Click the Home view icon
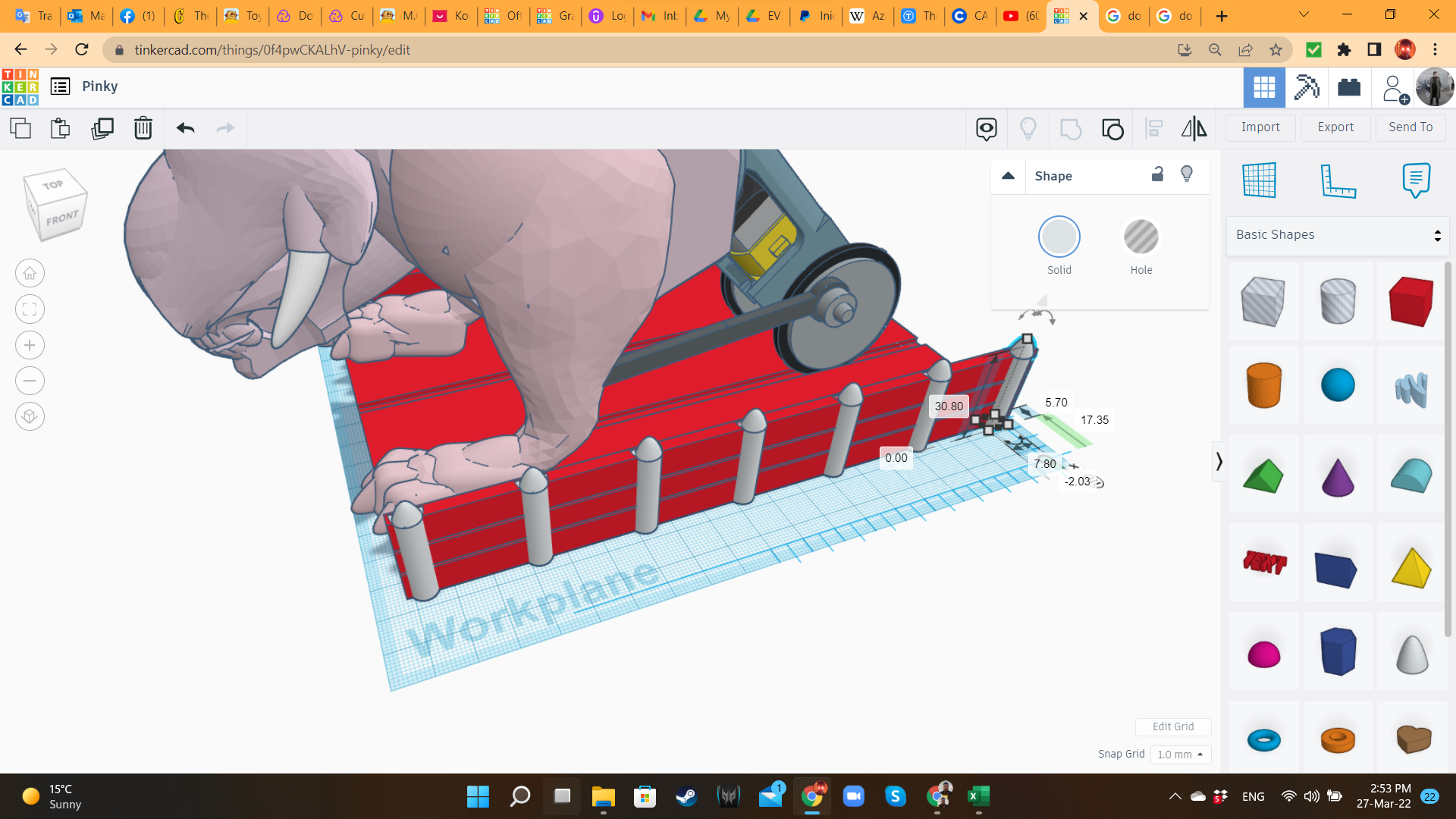 tap(30, 273)
